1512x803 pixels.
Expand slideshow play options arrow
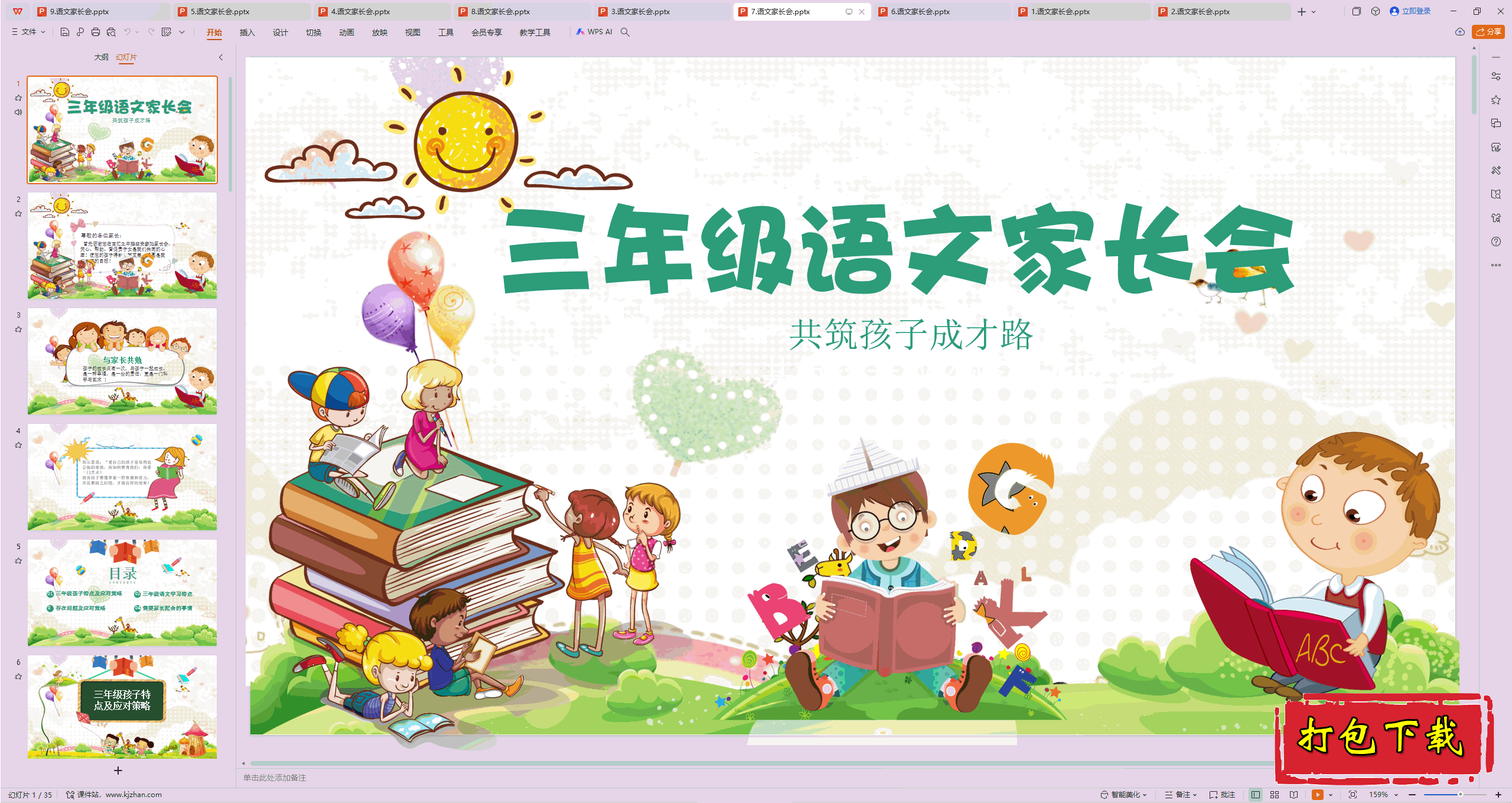pos(1331,795)
